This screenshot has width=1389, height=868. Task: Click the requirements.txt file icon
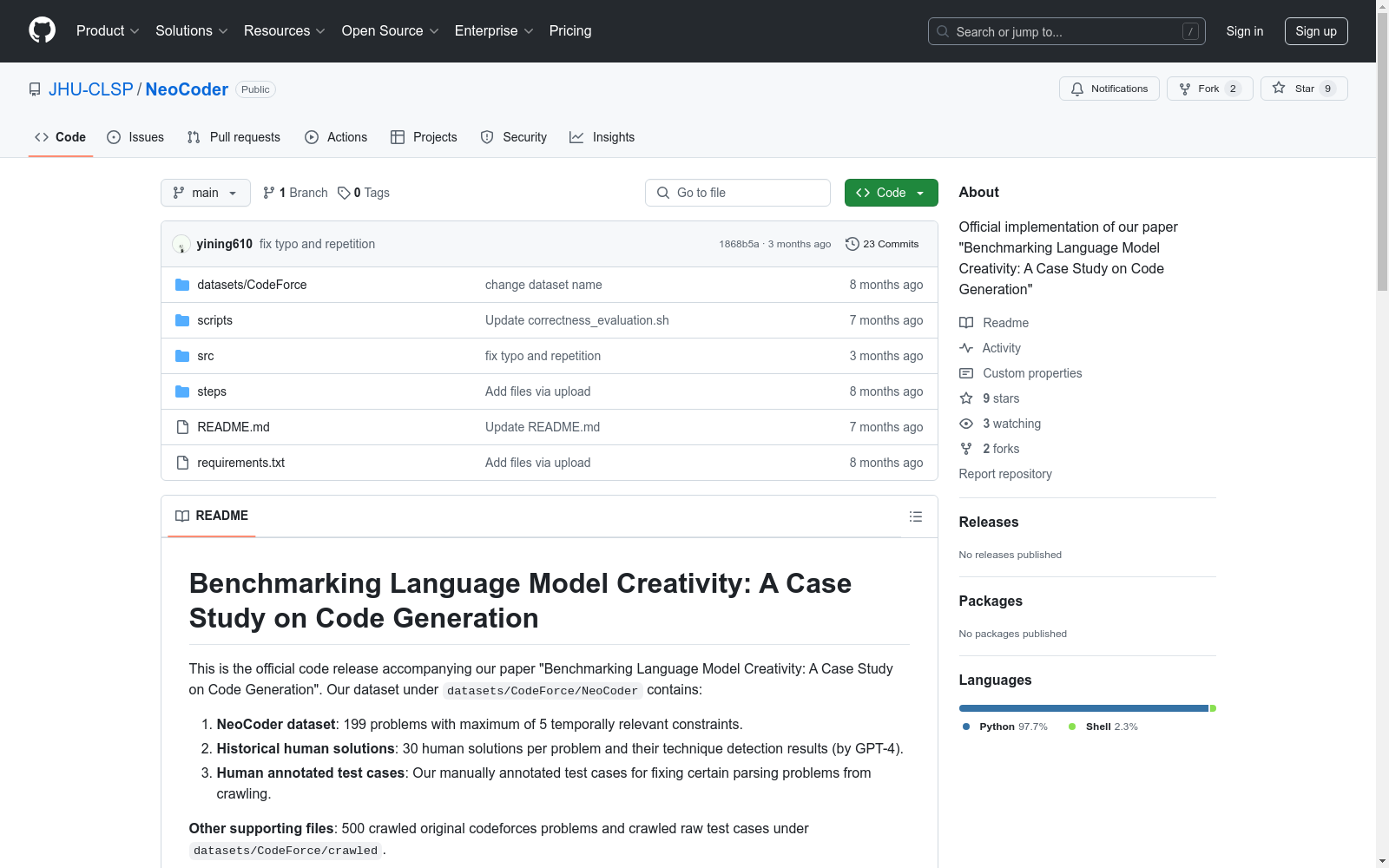(x=182, y=463)
